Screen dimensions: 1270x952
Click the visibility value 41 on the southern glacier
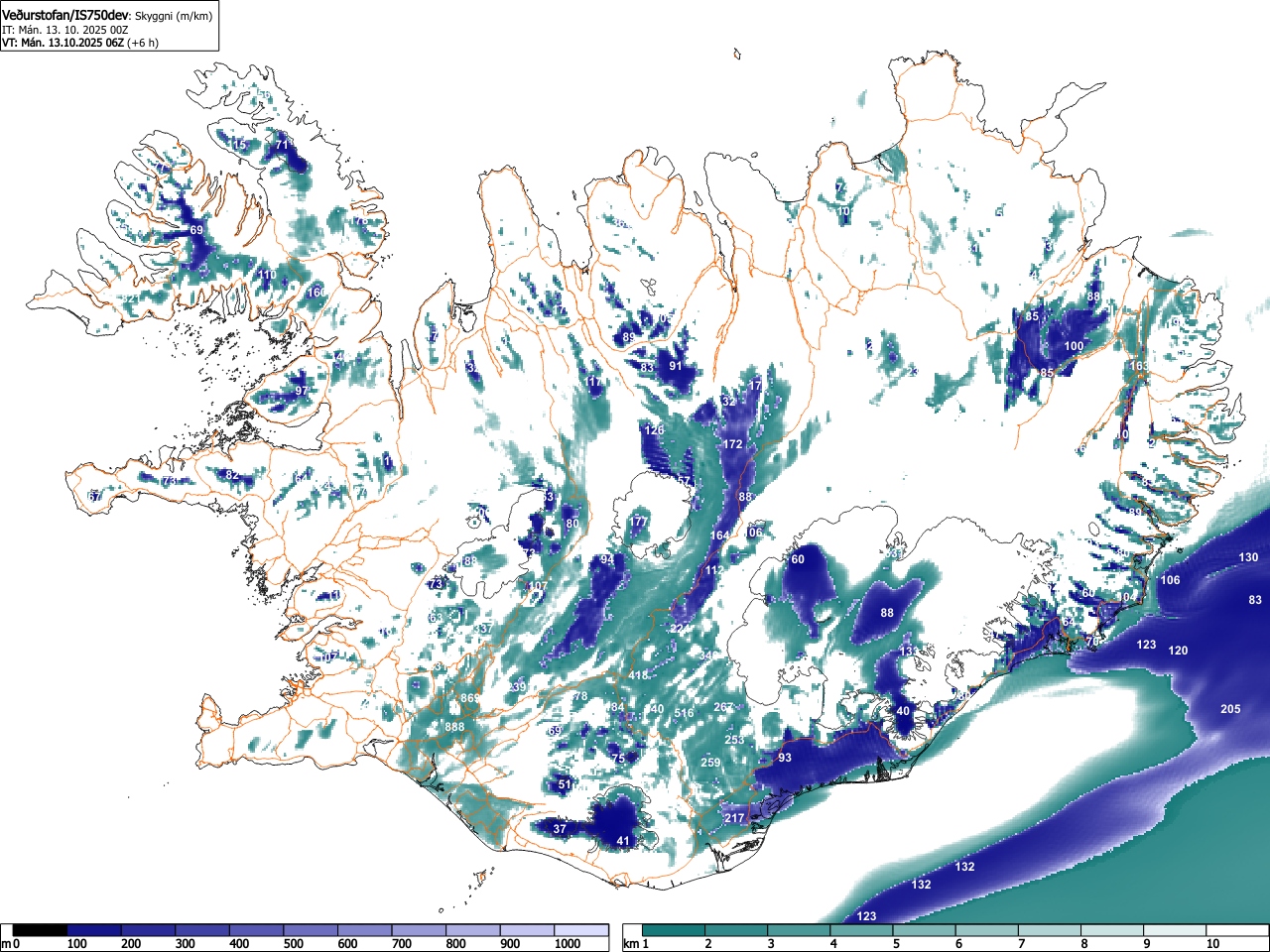click(623, 841)
